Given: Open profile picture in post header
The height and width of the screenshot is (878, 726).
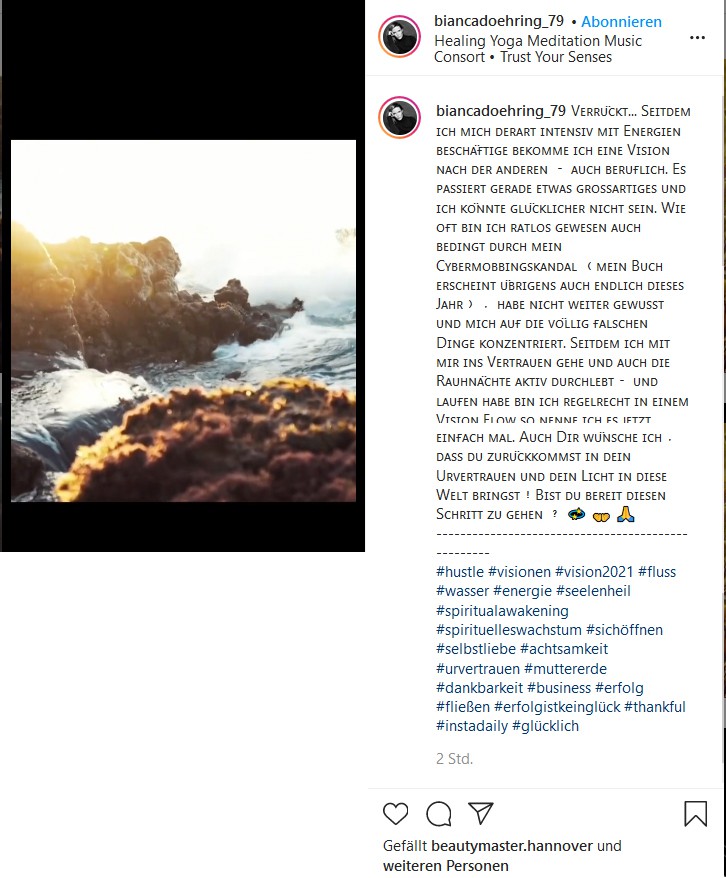Looking at the screenshot, I should pyautogui.click(x=399, y=37).
